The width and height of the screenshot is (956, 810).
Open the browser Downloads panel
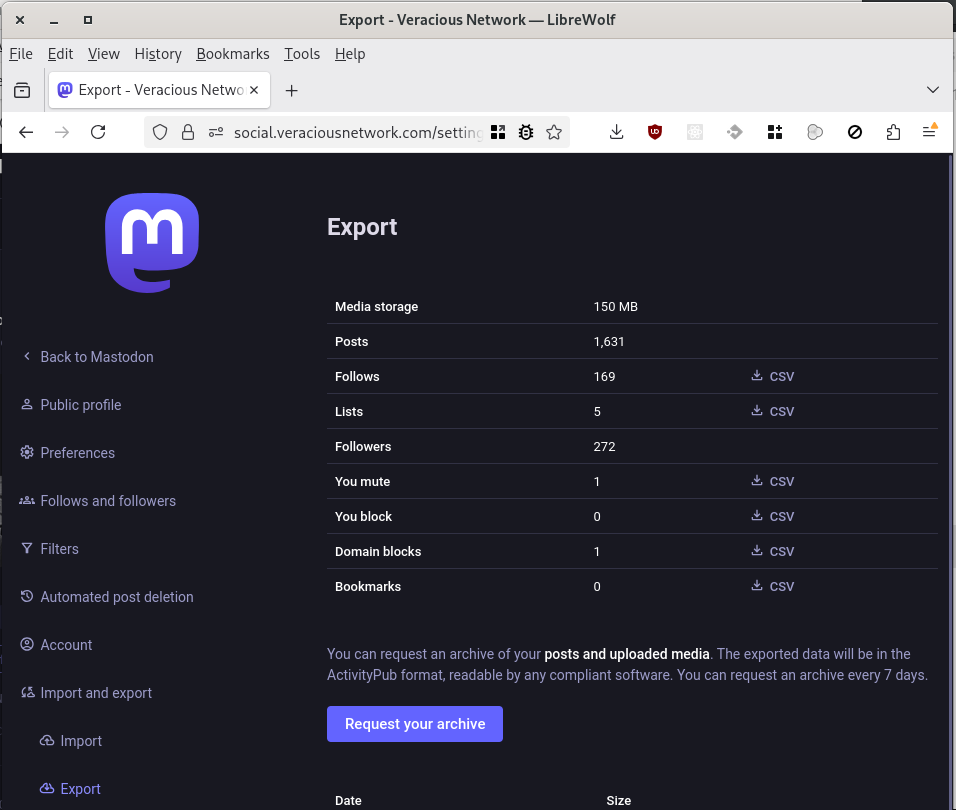(617, 132)
